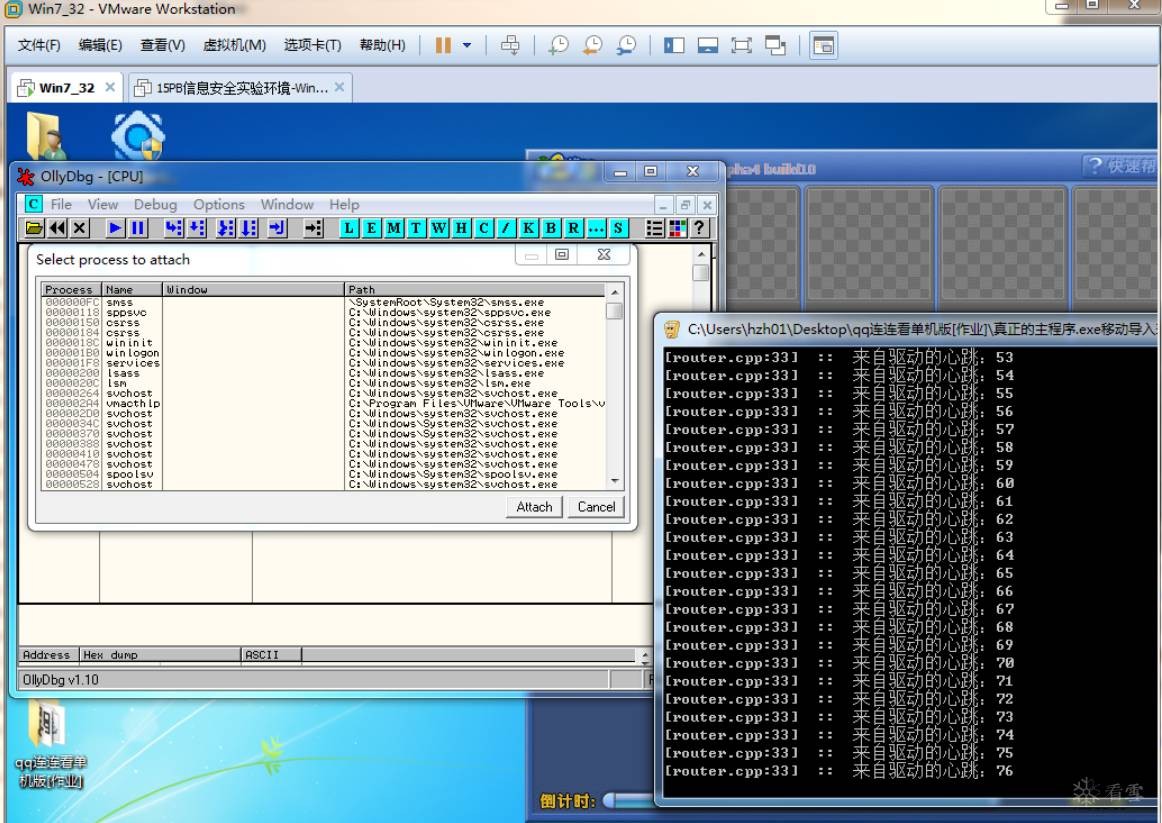Open VMware 选项卡(T) menu
Screen dimensions: 1162x823
[x=313, y=45]
